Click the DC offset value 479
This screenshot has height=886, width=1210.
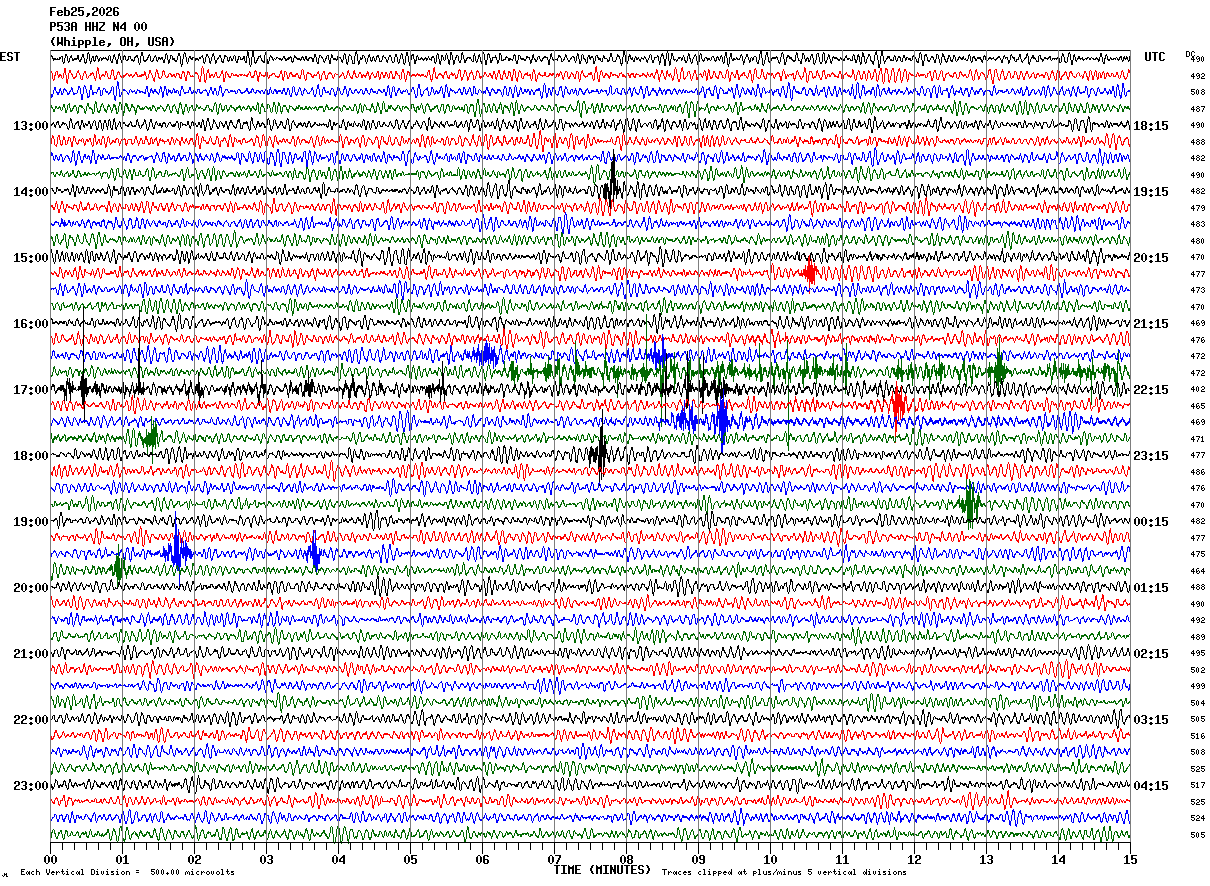pyautogui.click(x=1197, y=208)
